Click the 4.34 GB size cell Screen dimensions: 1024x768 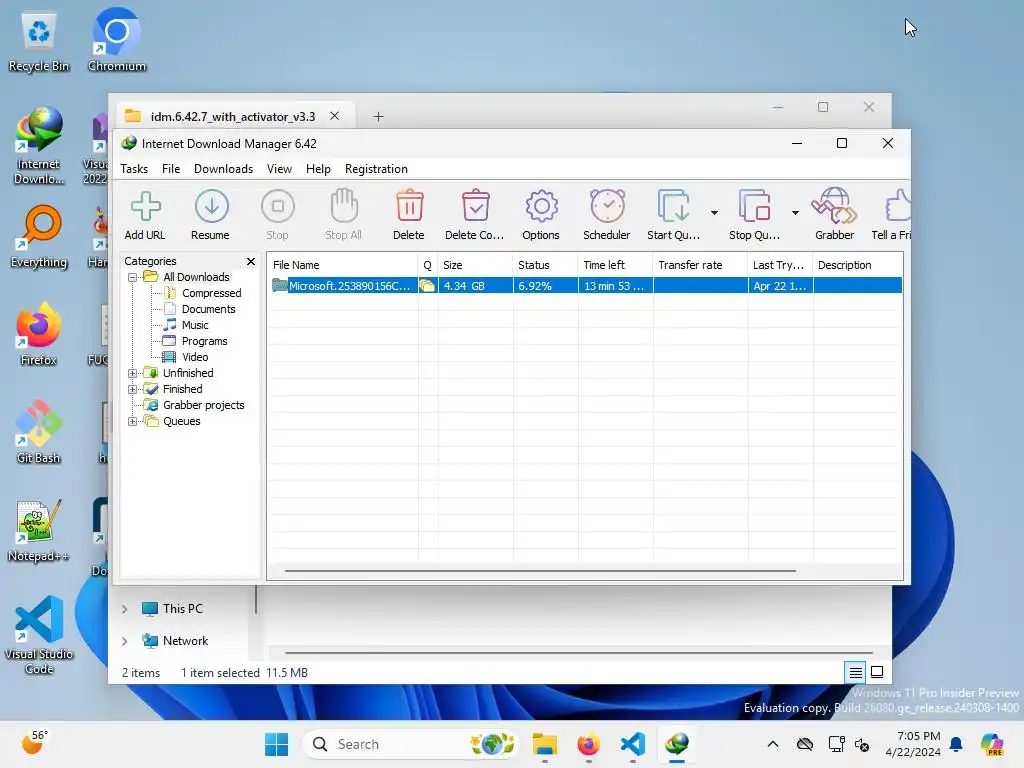(x=475, y=285)
